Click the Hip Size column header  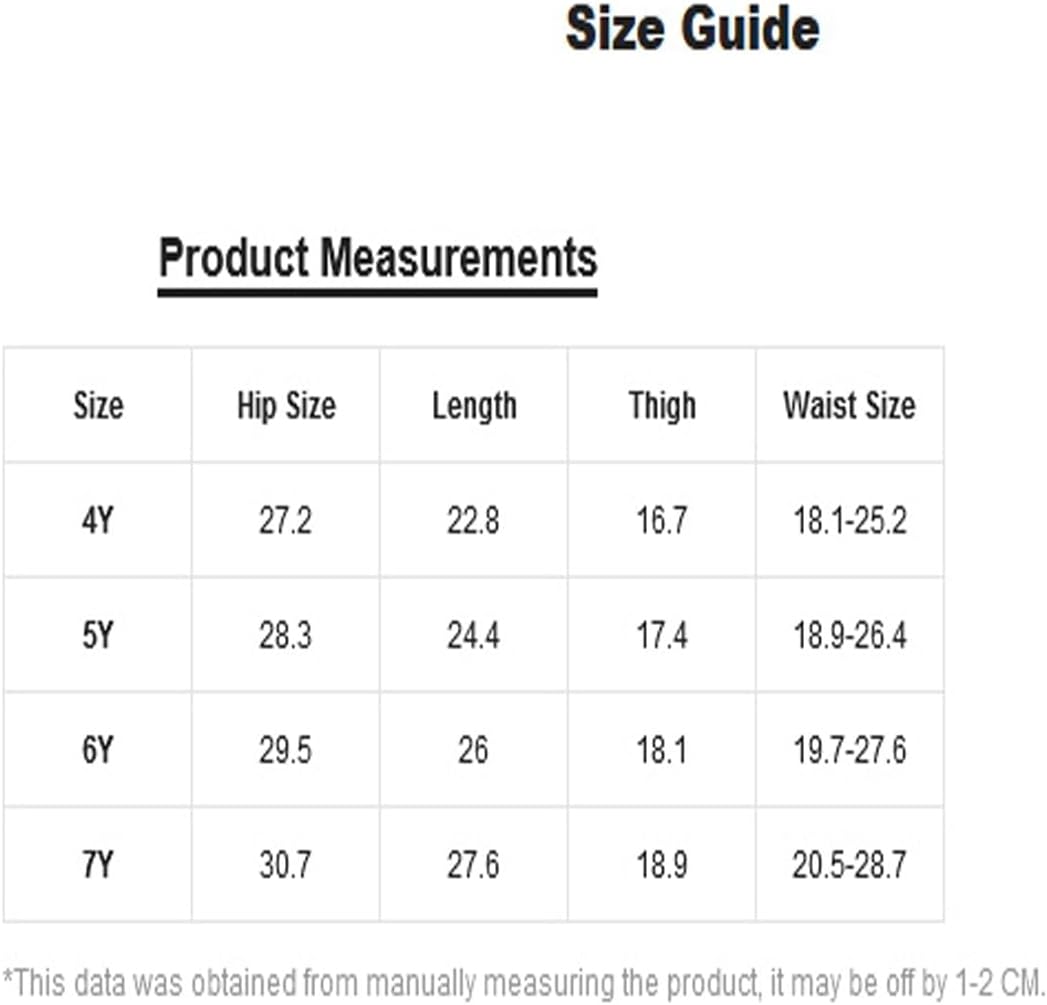coord(286,406)
